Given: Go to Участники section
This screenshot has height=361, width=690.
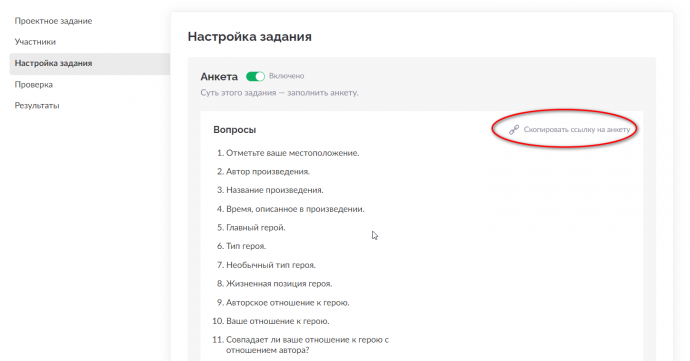Looking at the screenshot, I should pos(35,42).
